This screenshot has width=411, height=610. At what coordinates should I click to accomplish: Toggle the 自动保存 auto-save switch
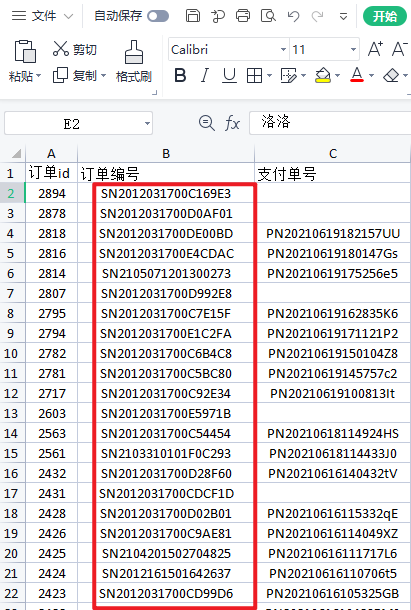coord(158,16)
